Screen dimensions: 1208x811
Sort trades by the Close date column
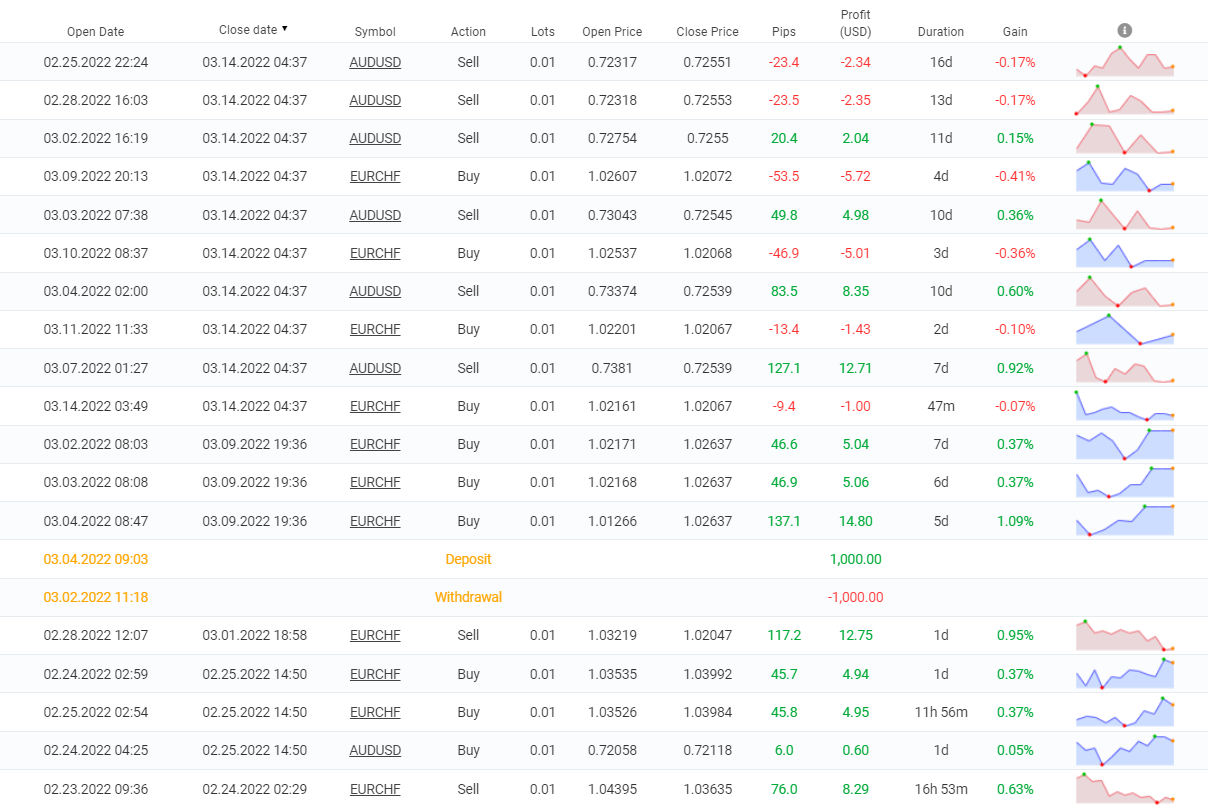(252, 29)
